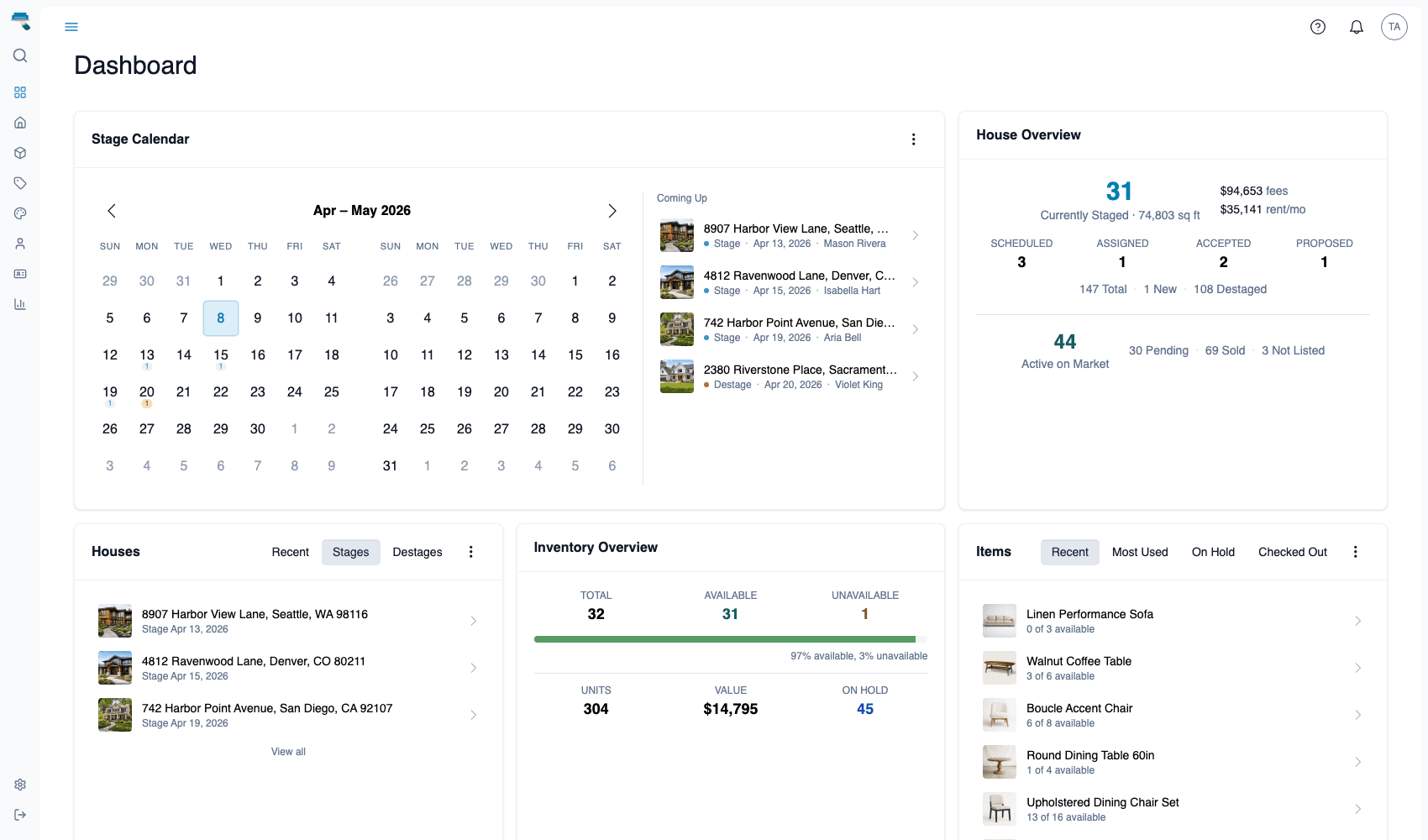Select the Recent filter in Houses panel

pyautogui.click(x=289, y=552)
